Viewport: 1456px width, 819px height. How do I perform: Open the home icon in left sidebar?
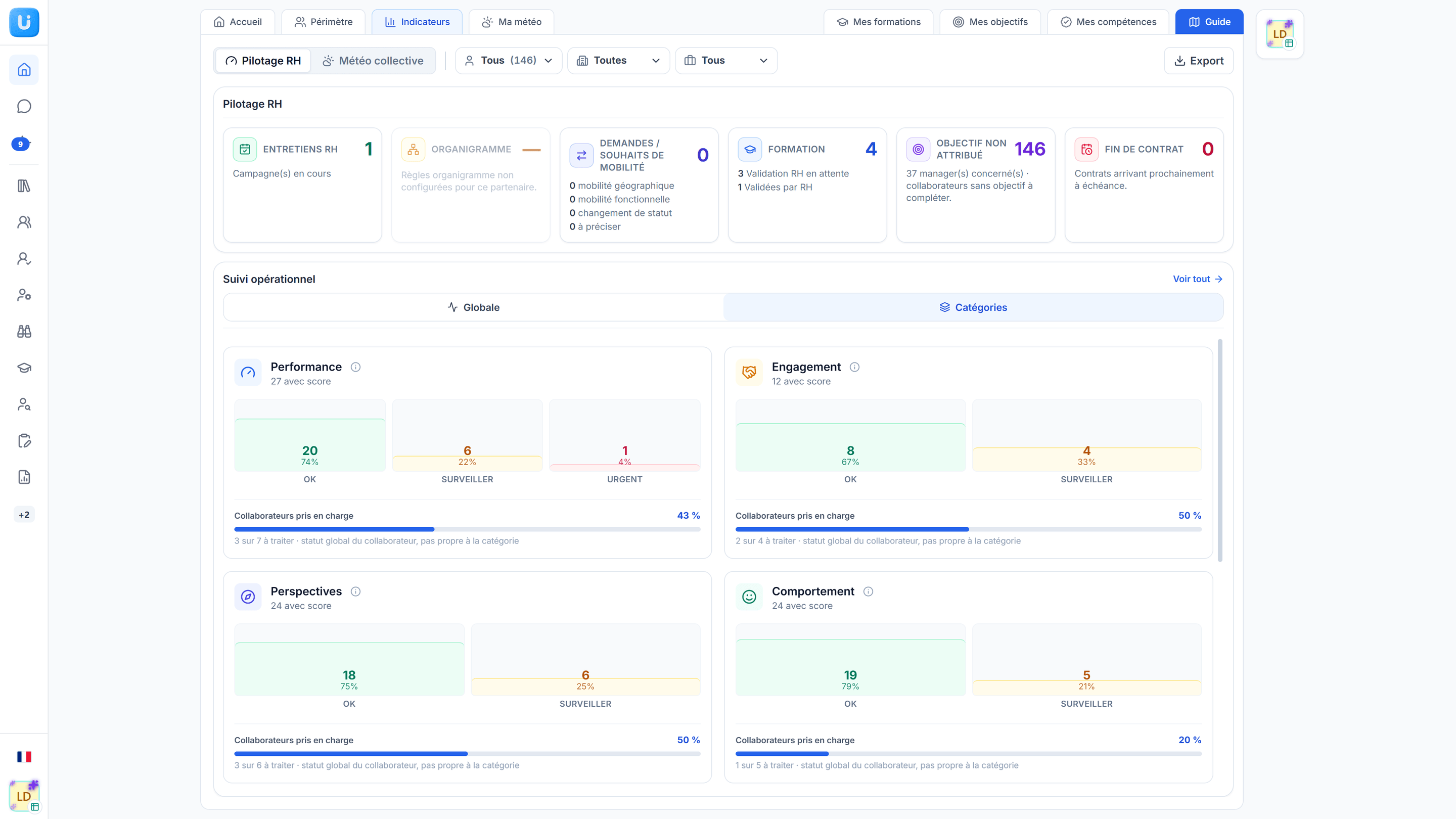(24, 70)
